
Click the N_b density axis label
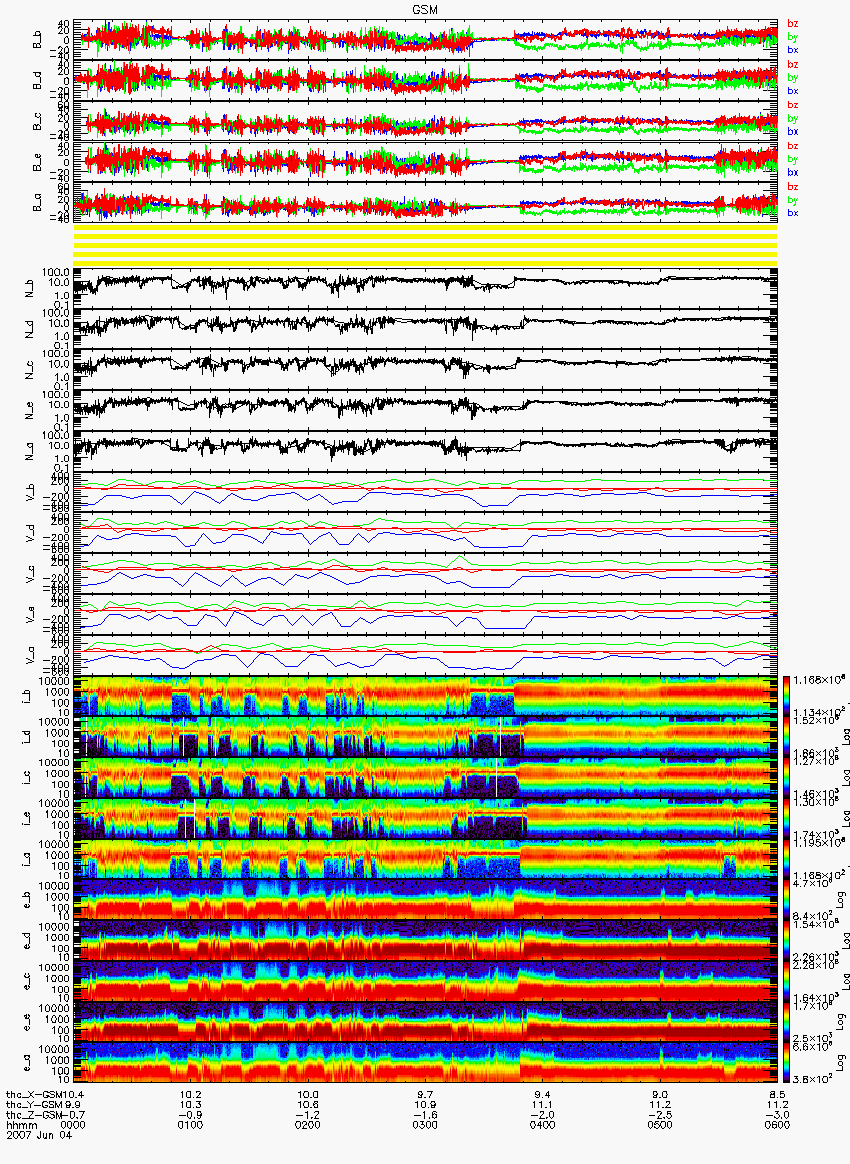coord(30,289)
